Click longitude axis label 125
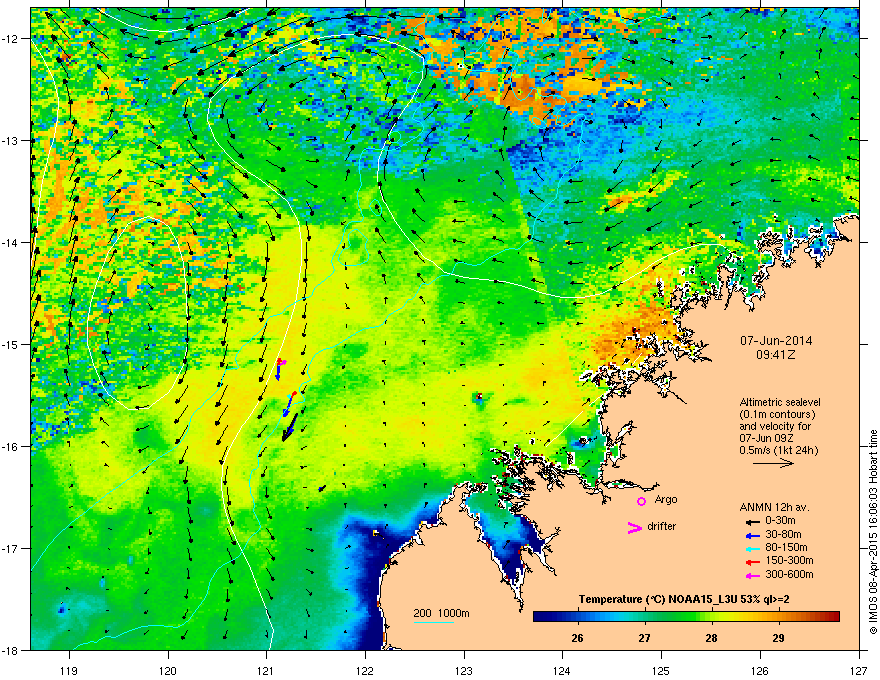 coord(661,670)
